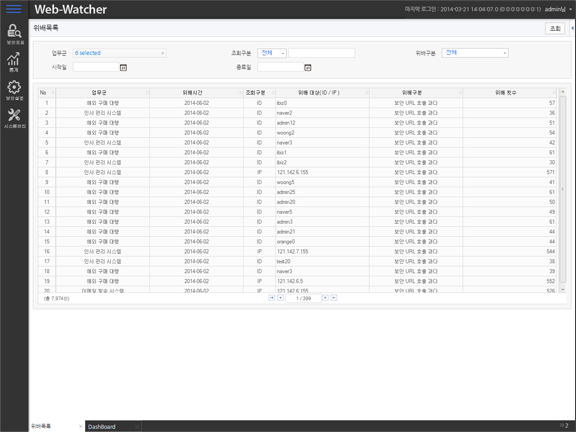Open the calendar picker beside the 시작일 field
This screenshot has height=432, width=576.
tap(123, 68)
